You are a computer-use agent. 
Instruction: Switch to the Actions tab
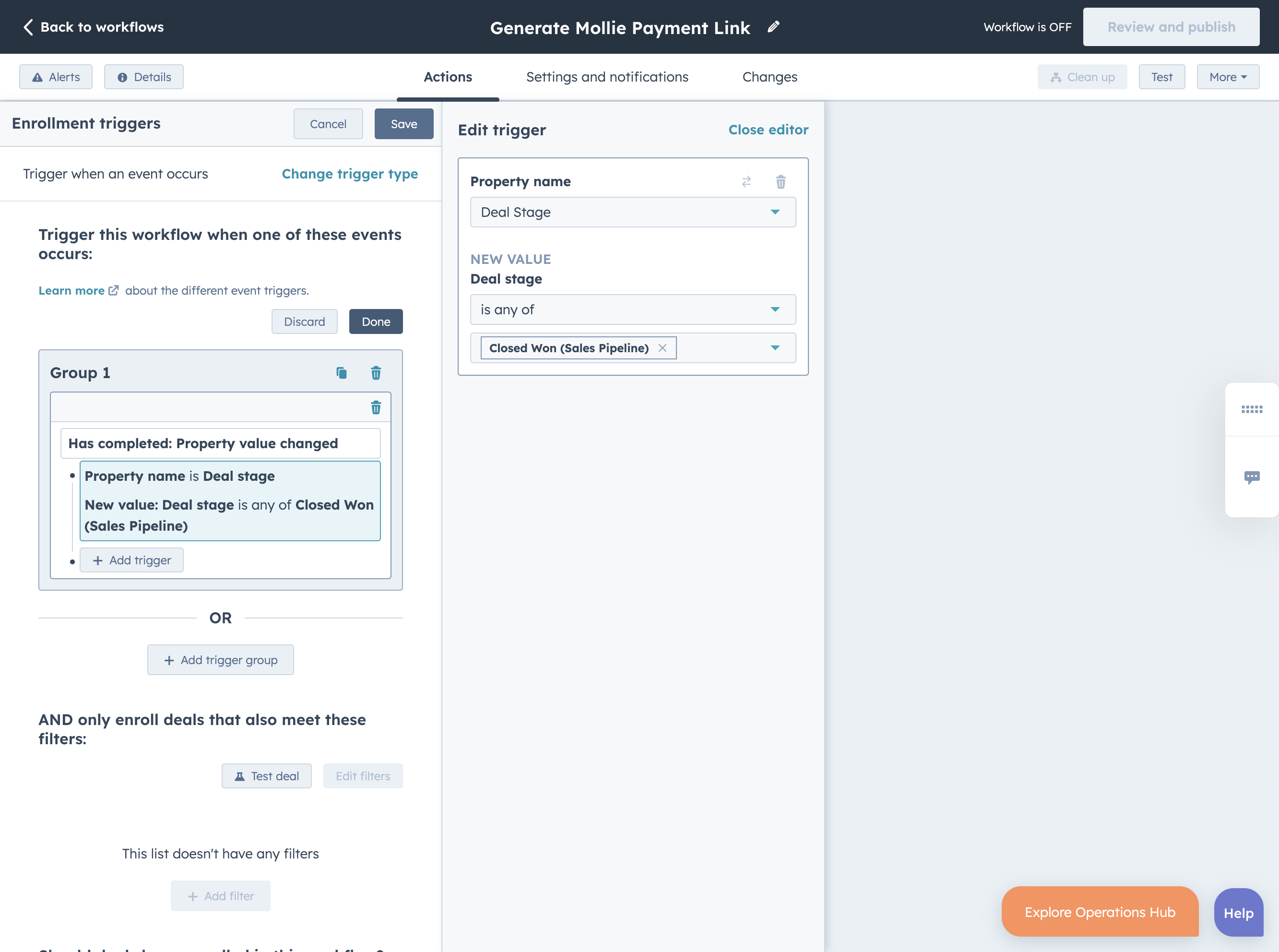[448, 77]
